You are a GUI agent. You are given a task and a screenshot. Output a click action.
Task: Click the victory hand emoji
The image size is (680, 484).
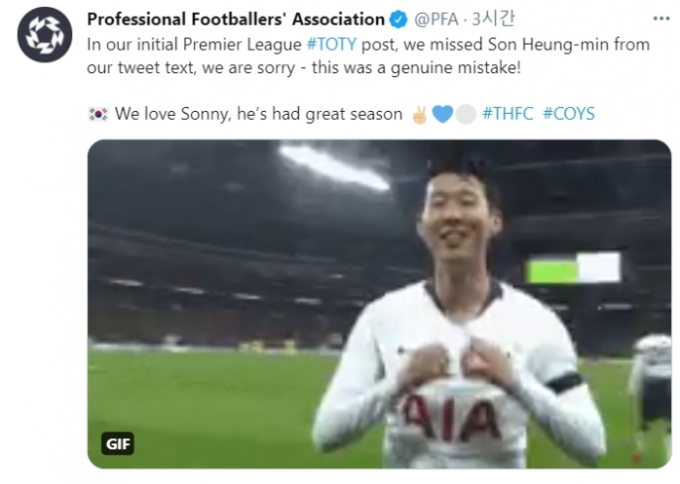419,114
